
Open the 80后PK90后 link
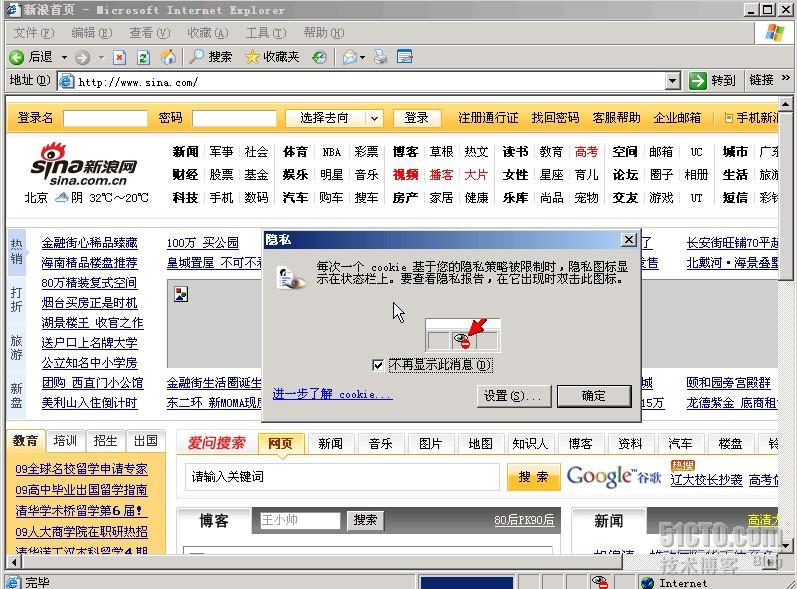524,520
